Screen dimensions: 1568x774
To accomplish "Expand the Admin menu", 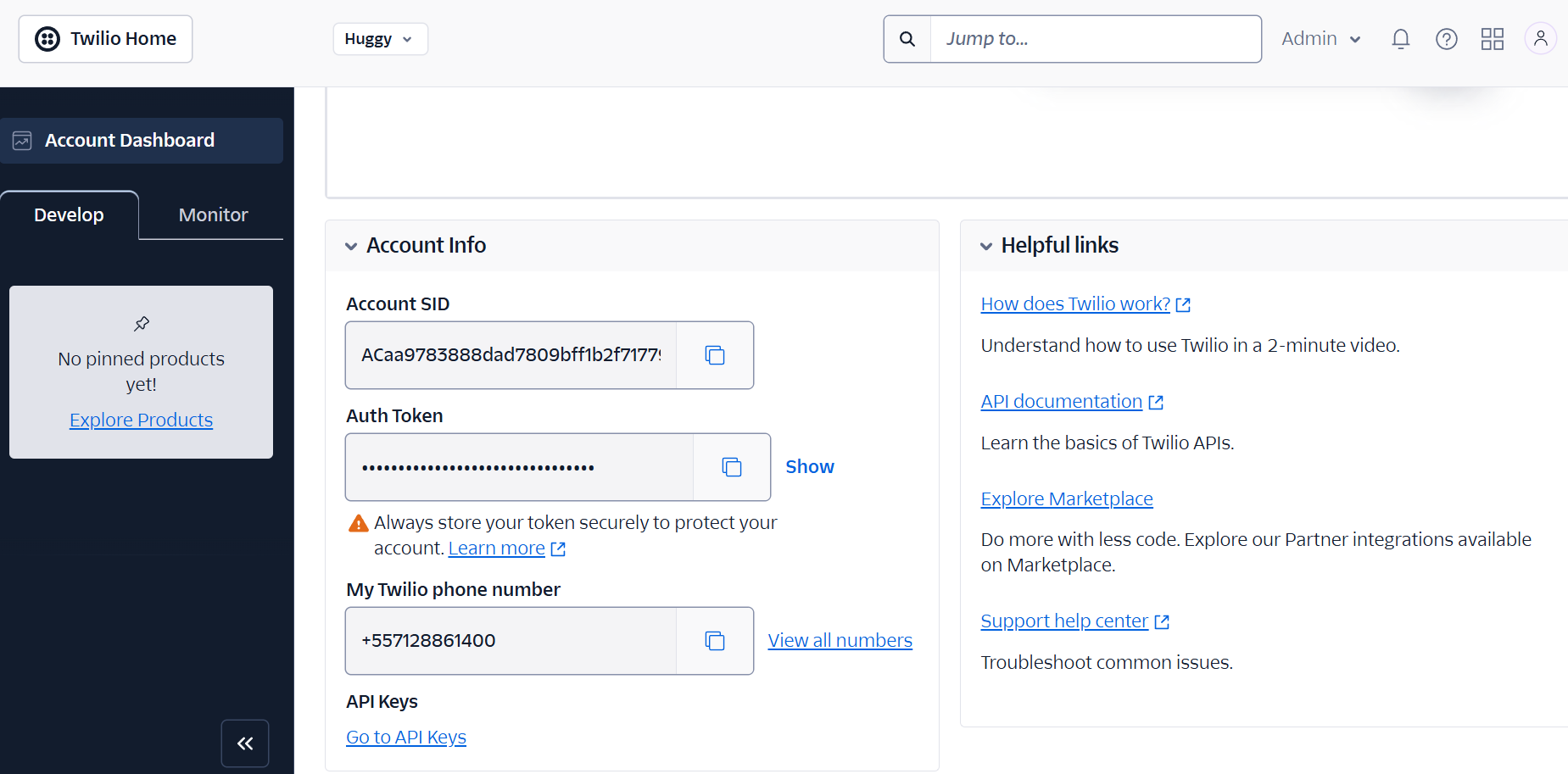I will point(1321,39).
